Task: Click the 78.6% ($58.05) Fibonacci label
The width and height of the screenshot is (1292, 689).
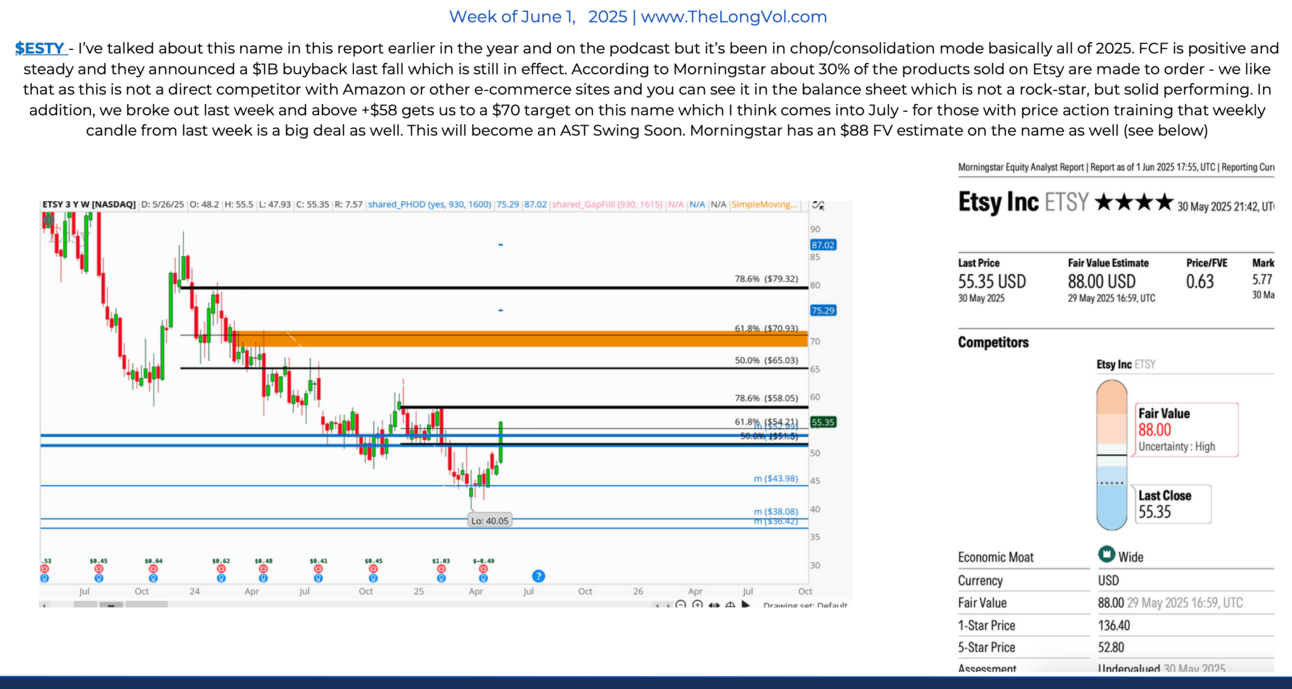Action: tap(766, 398)
